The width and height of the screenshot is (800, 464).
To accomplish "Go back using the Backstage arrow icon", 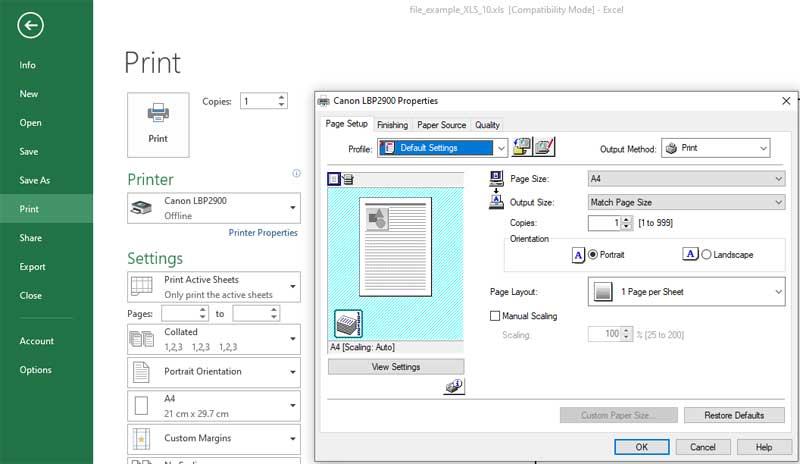I will [30, 25].
